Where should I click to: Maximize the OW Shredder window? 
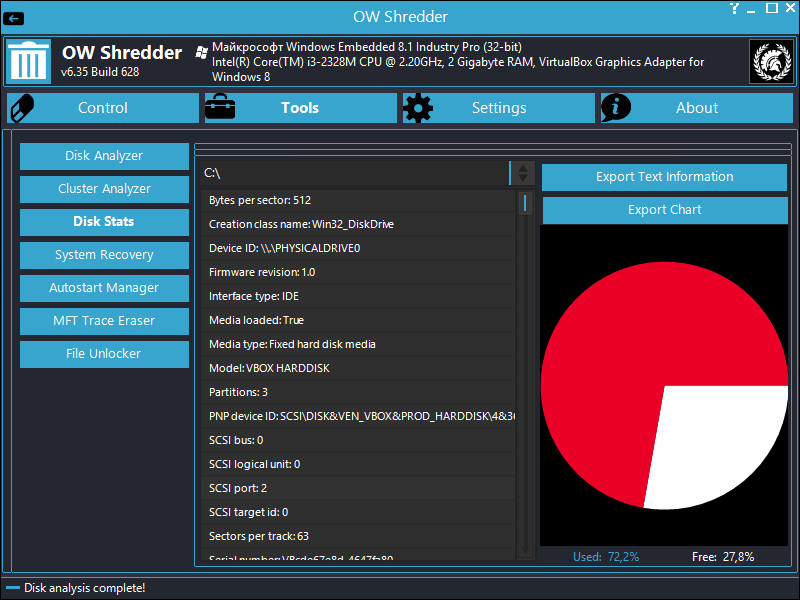772,8
